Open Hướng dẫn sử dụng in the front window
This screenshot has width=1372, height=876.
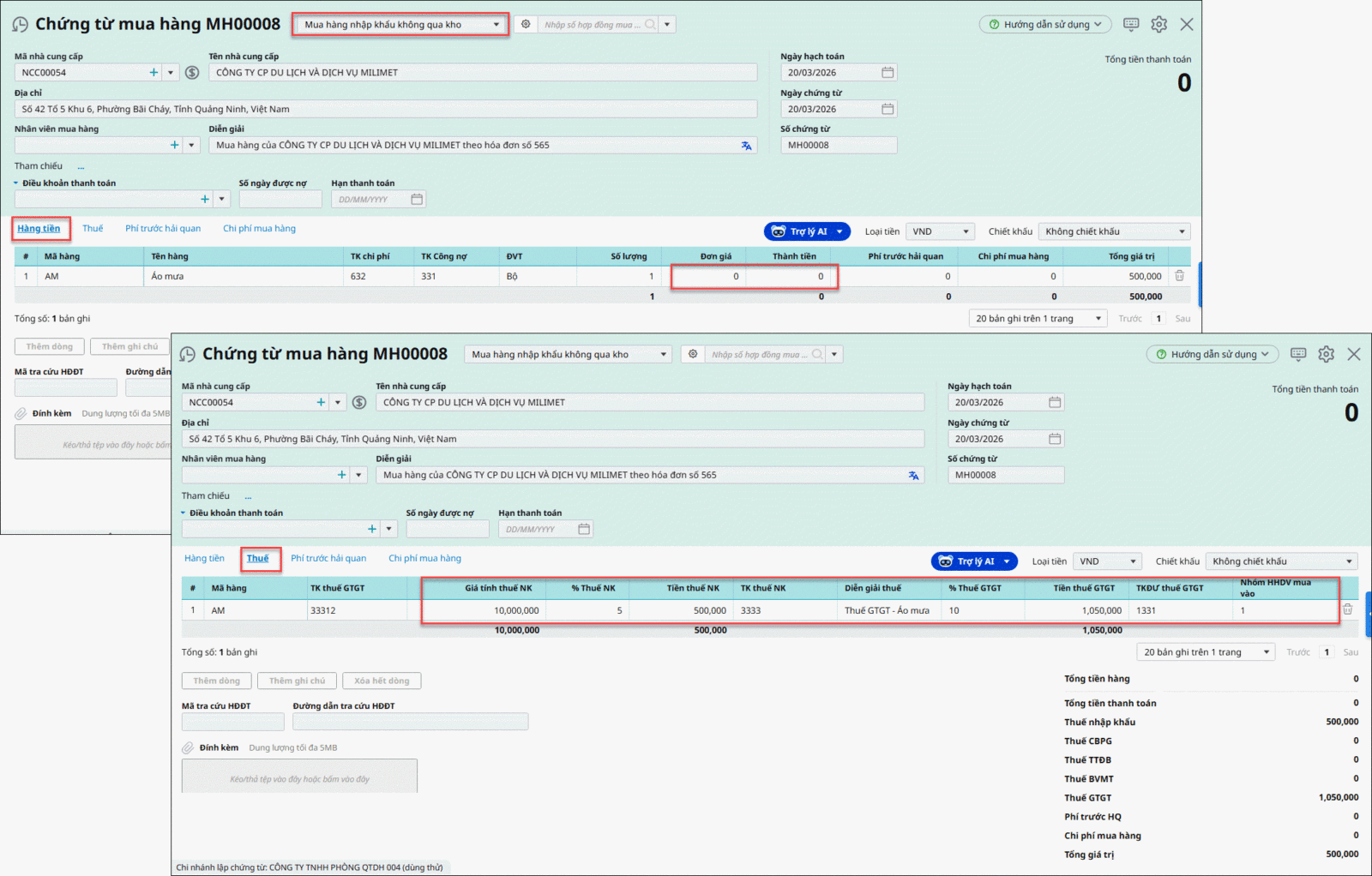[1212, 354]
